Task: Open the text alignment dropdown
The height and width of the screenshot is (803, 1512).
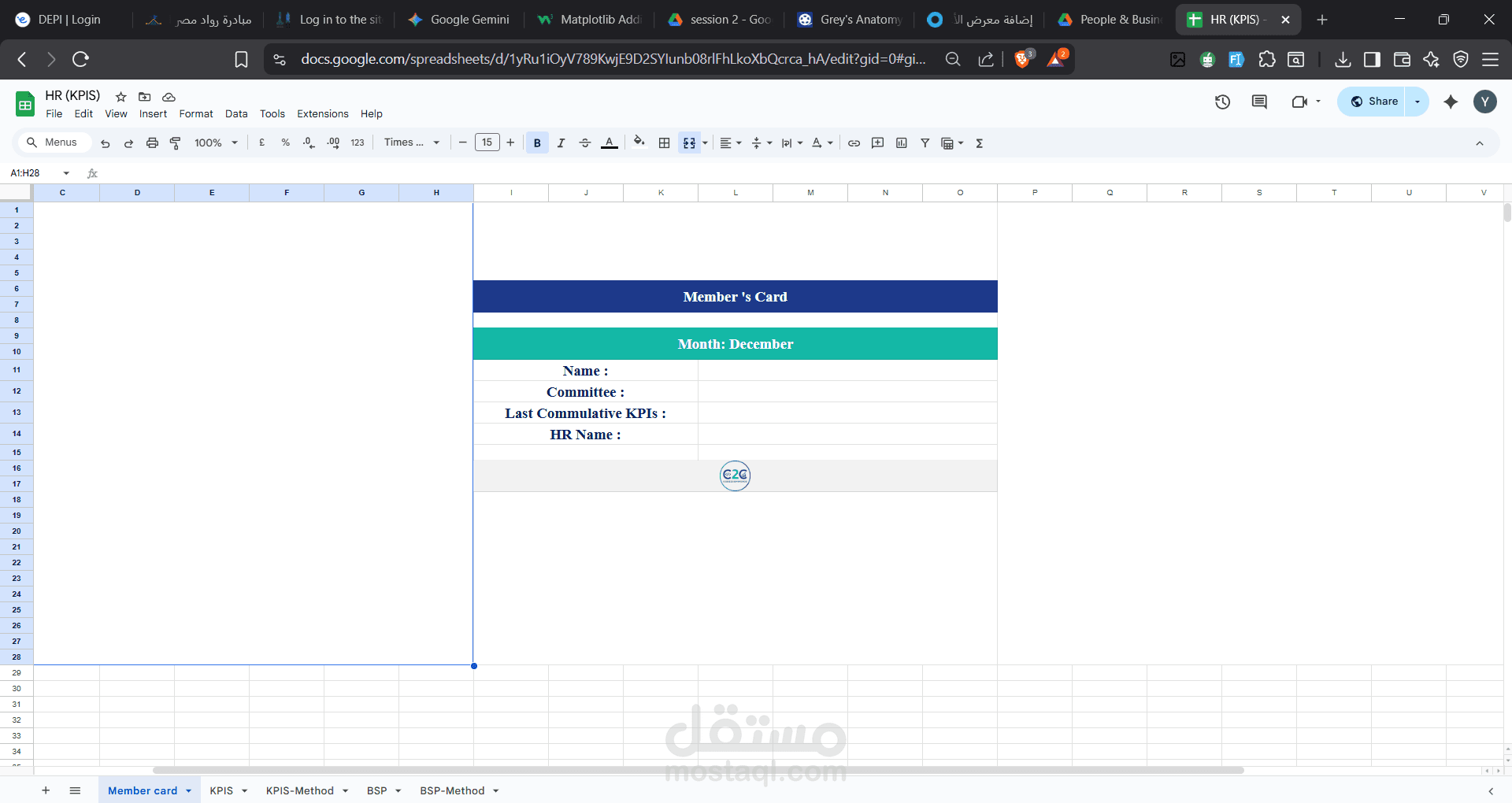Action: pos(729,142)
